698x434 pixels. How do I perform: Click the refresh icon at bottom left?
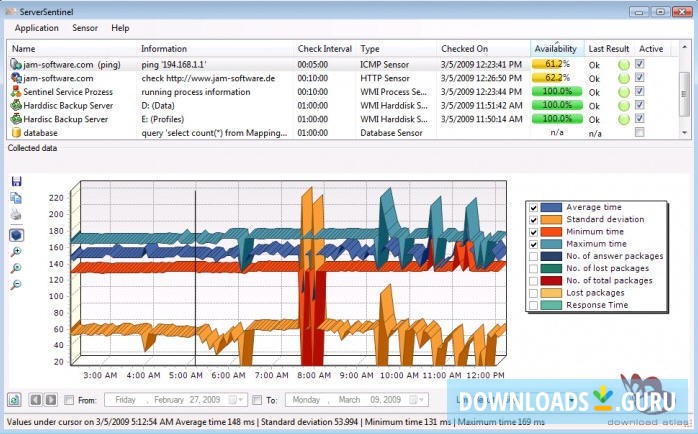14,399
